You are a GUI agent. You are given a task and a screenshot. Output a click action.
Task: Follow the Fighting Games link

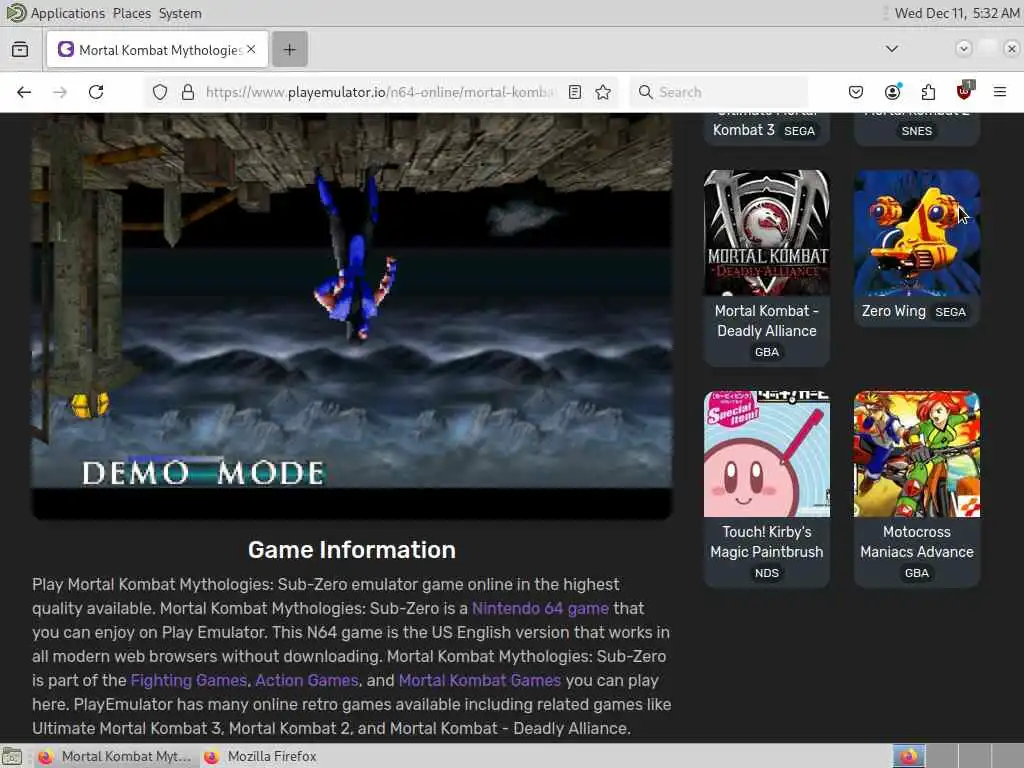tap(189, 680)
